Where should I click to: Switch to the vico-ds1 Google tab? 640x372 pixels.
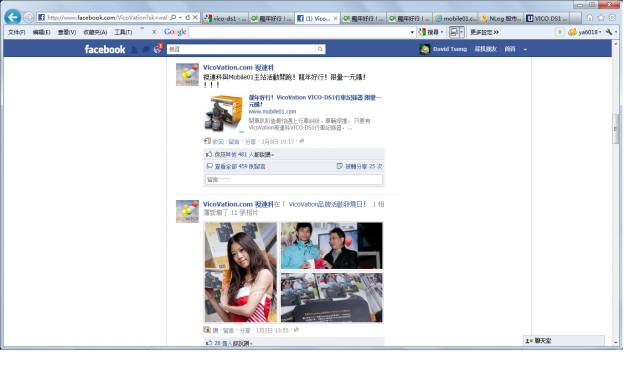(225, 18)
